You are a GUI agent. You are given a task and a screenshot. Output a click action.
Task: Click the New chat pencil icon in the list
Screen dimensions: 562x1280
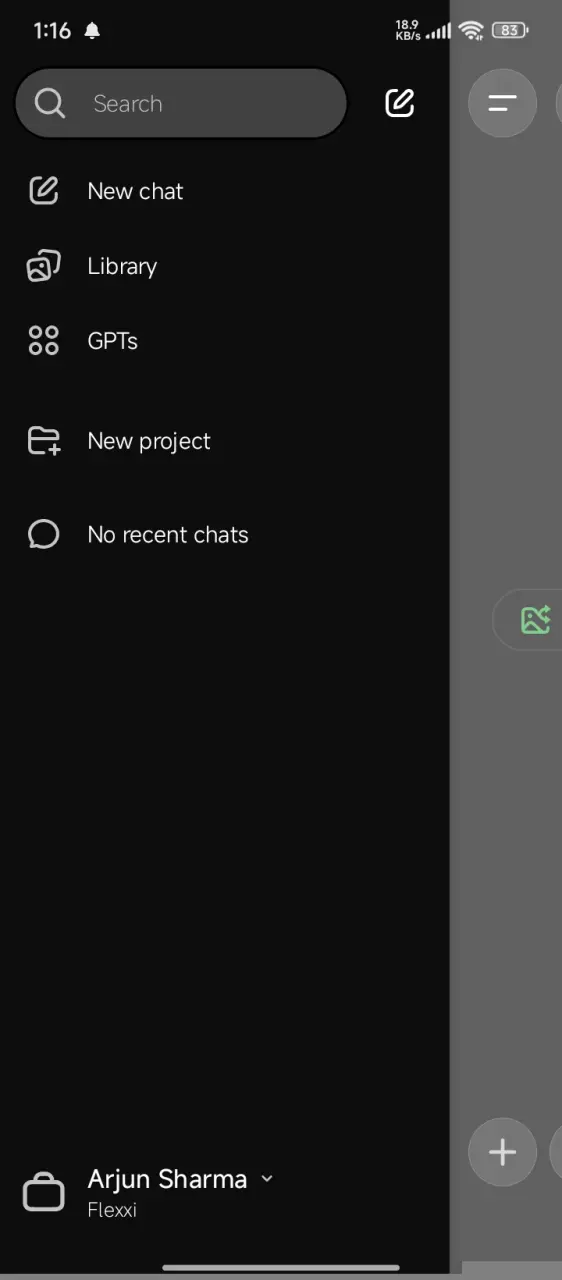(43, 191)
